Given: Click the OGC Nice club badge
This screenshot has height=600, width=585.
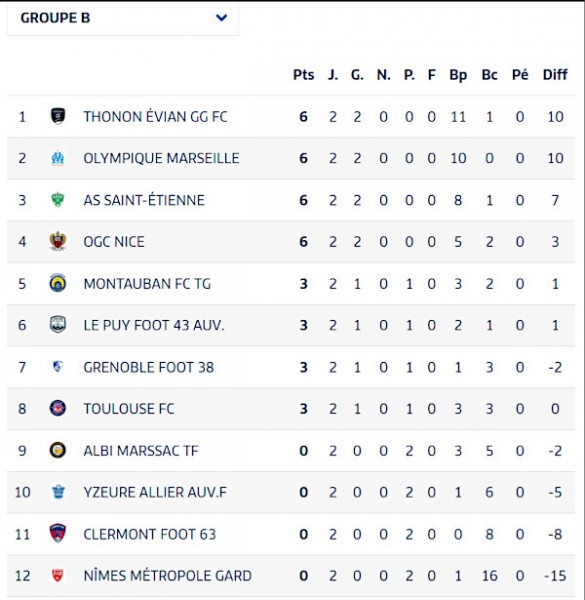Looking at the screenshot, I should [x=58, y=241].
